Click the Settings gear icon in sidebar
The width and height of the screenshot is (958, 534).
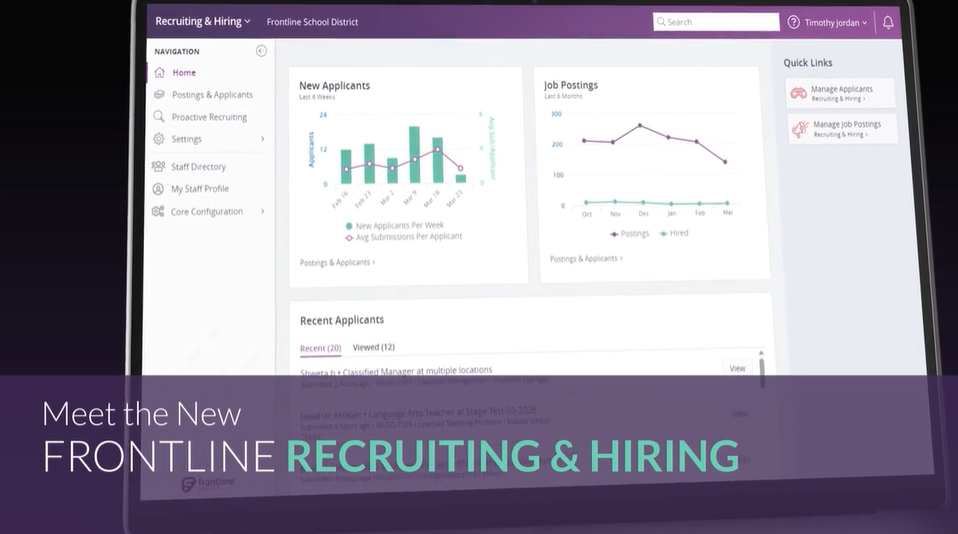tap(159, 139)
